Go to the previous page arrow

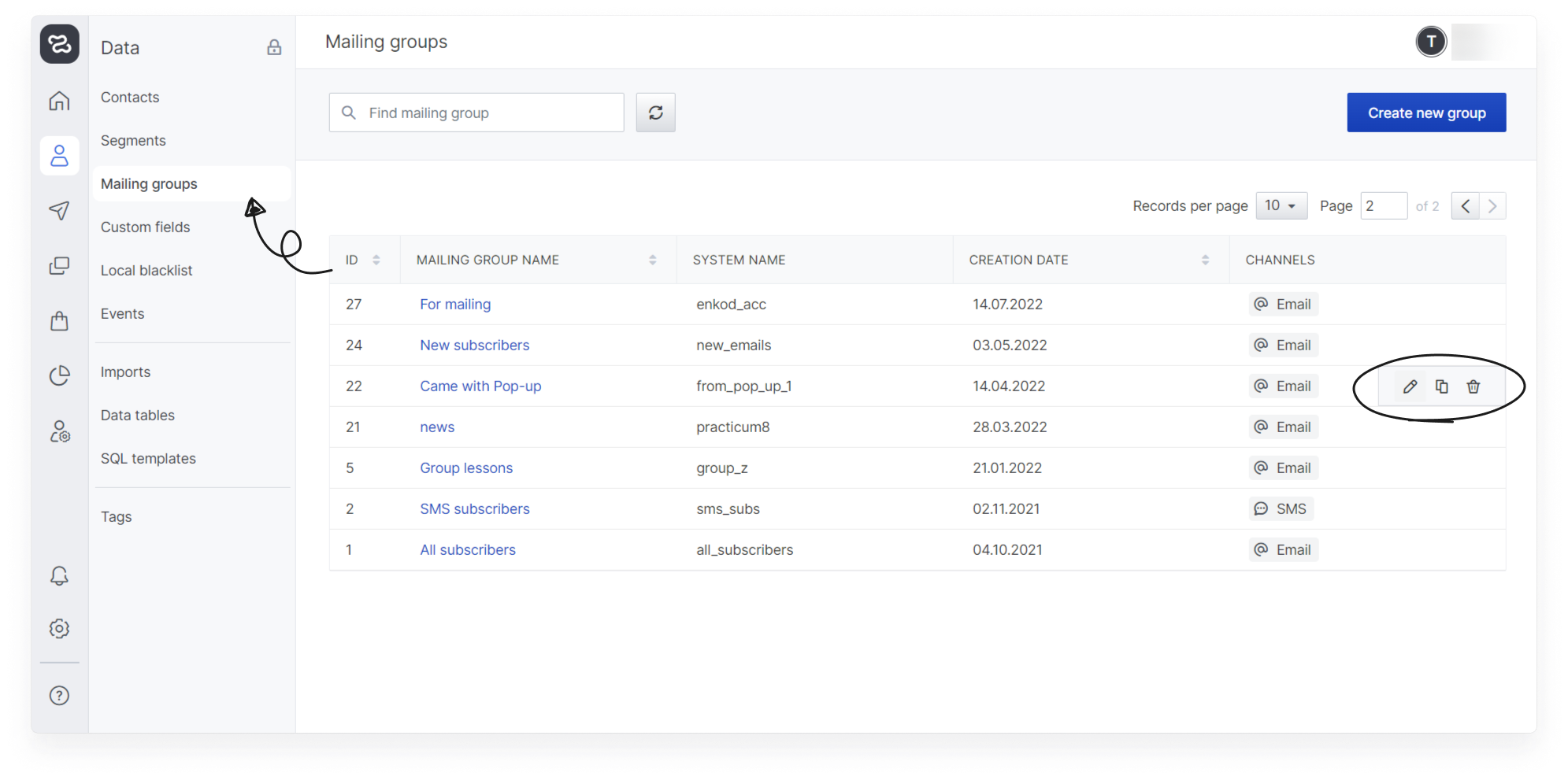[x=1465, y=206]
